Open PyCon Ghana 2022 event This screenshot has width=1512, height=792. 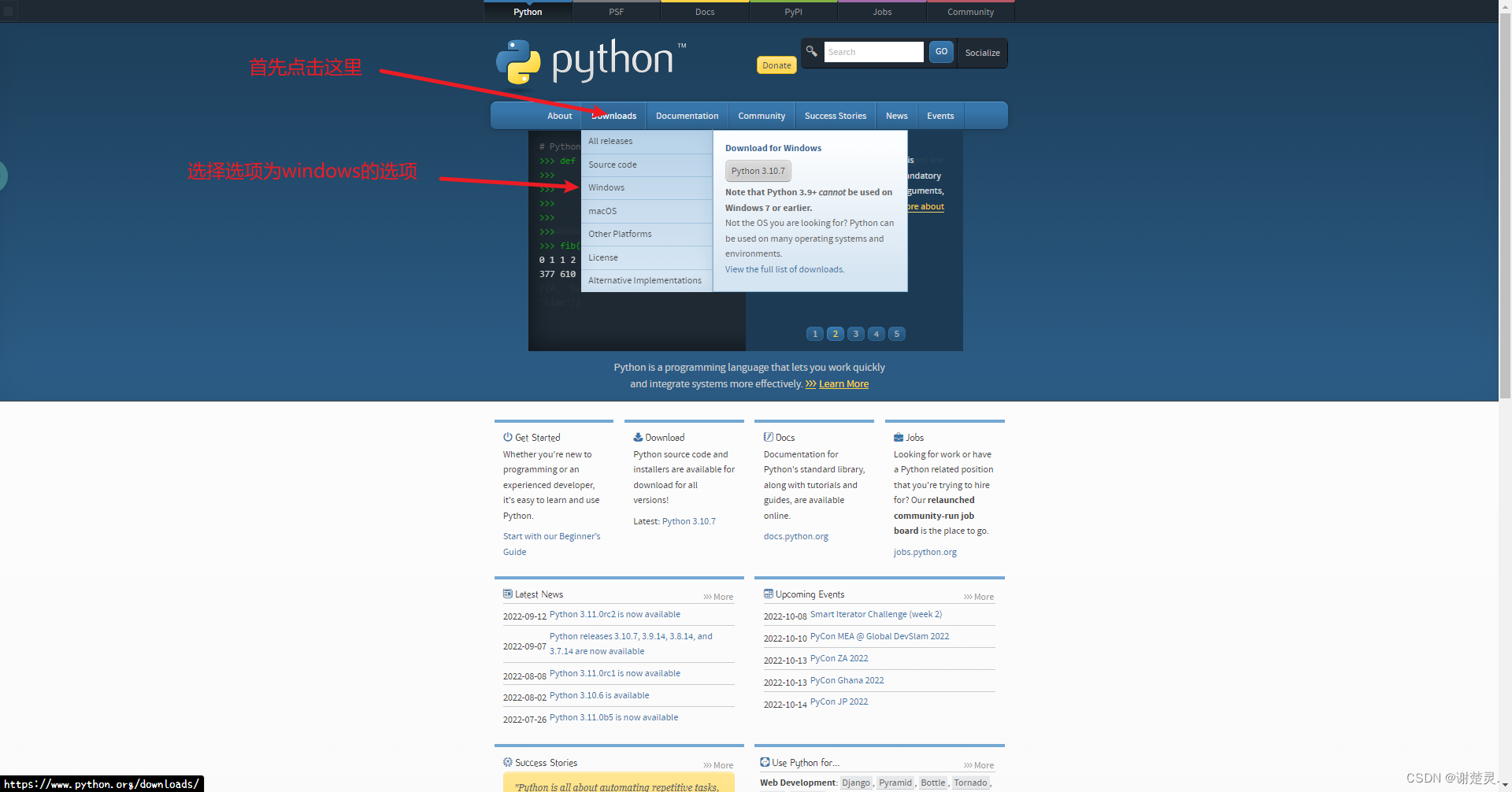[x=847, y=680]
